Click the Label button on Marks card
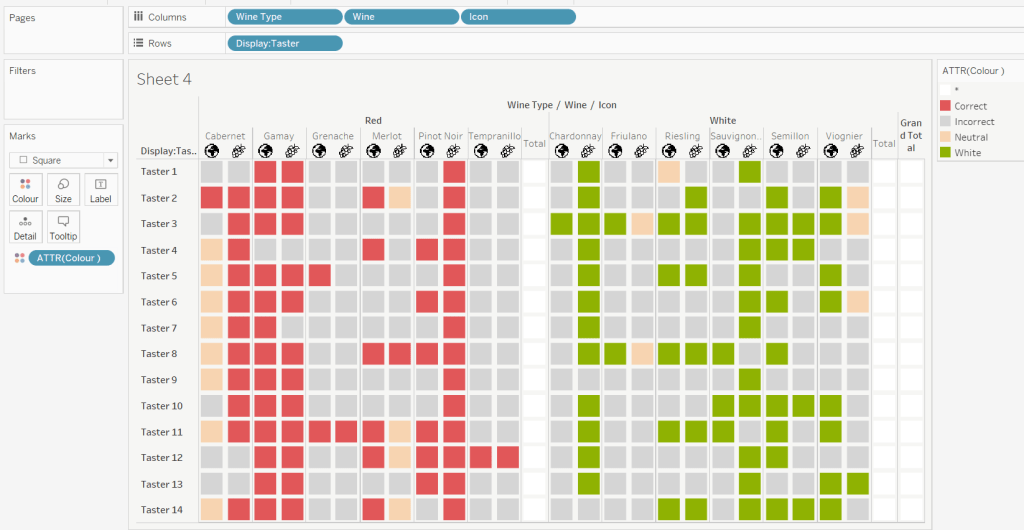This screenshot has height=530, width=1024. 100,190
